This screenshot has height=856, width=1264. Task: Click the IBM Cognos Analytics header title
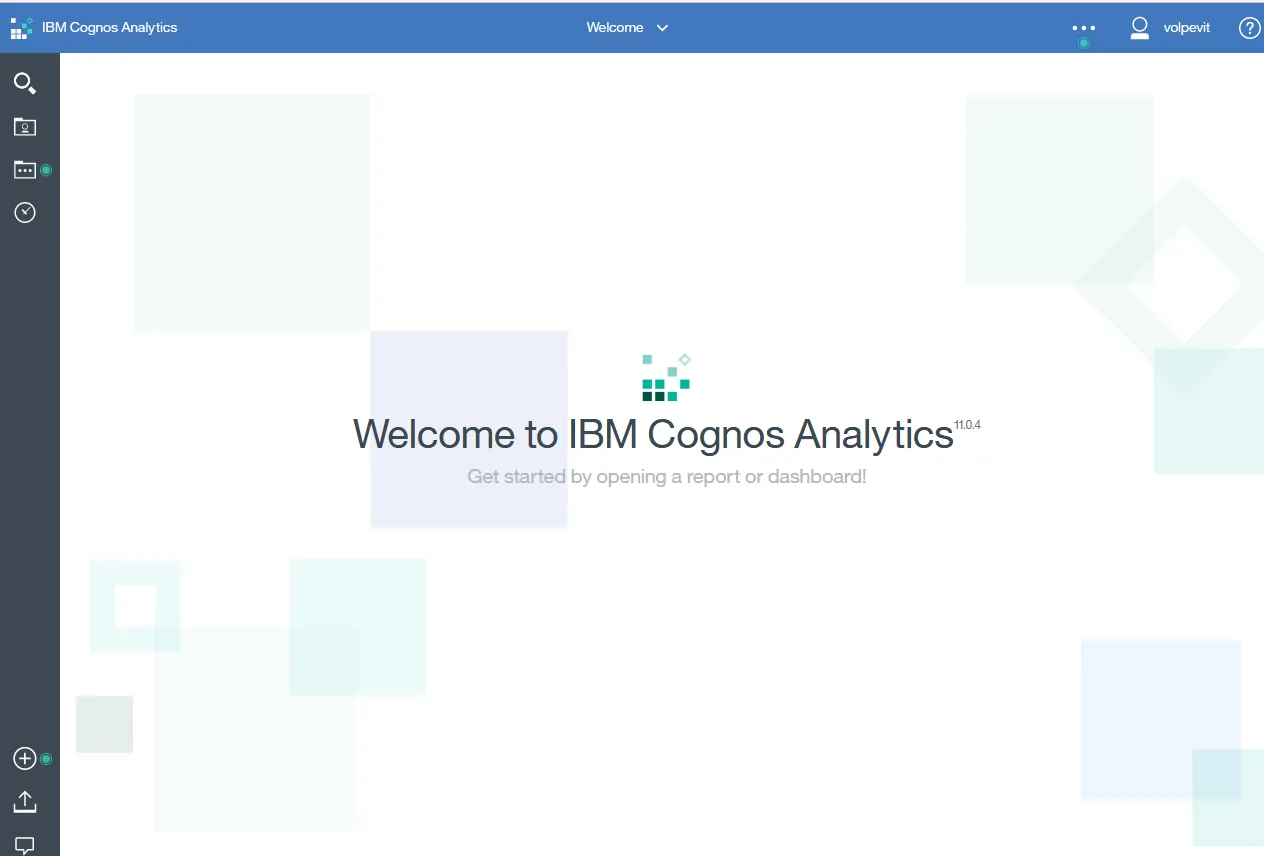point(110,28)
